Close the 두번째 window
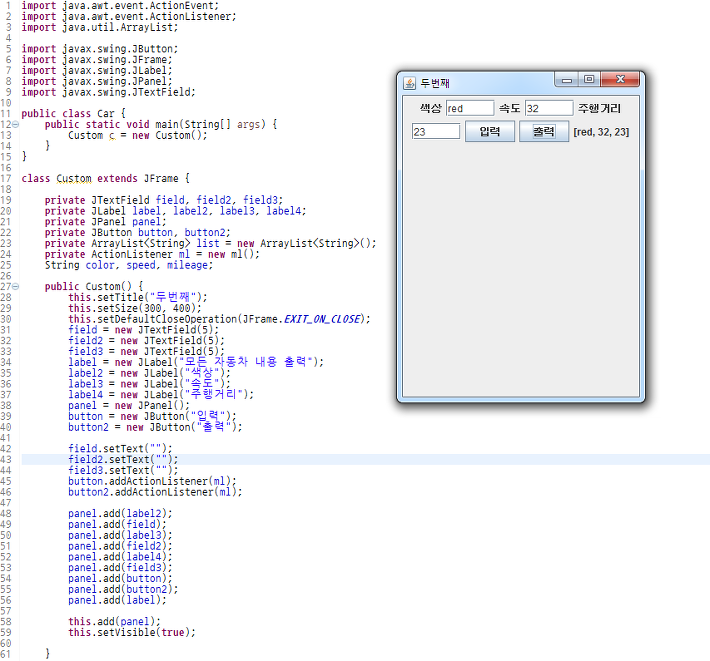The image size is (710, 661). point(620,79)
